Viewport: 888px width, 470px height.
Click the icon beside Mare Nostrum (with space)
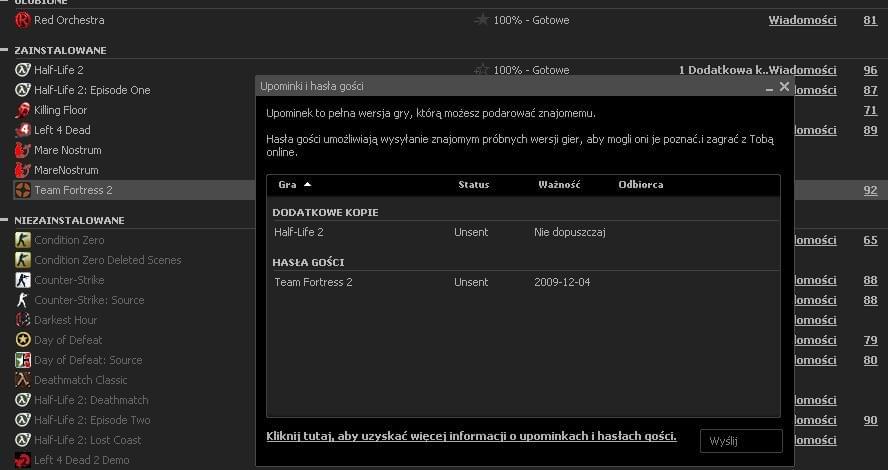(x=23, y=150)
